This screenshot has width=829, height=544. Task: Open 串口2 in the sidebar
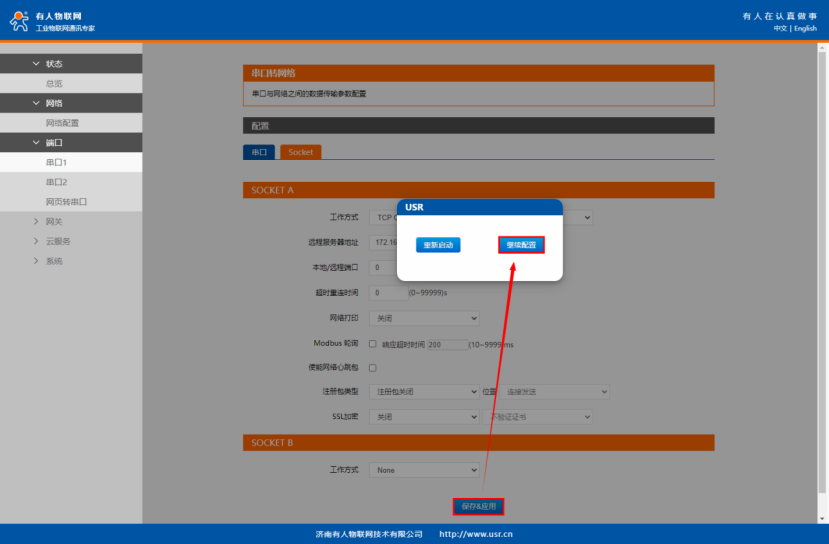pyautogui.click(x=56, y=182)
